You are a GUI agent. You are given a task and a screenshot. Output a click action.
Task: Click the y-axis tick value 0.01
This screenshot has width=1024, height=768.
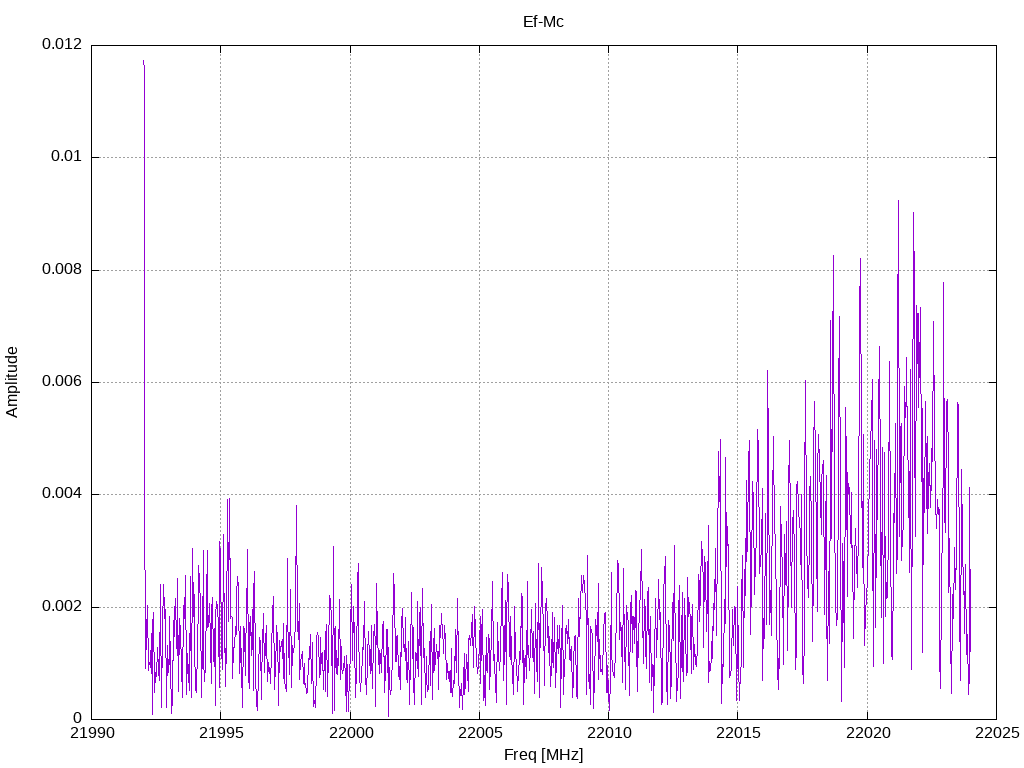coord(67,157)
